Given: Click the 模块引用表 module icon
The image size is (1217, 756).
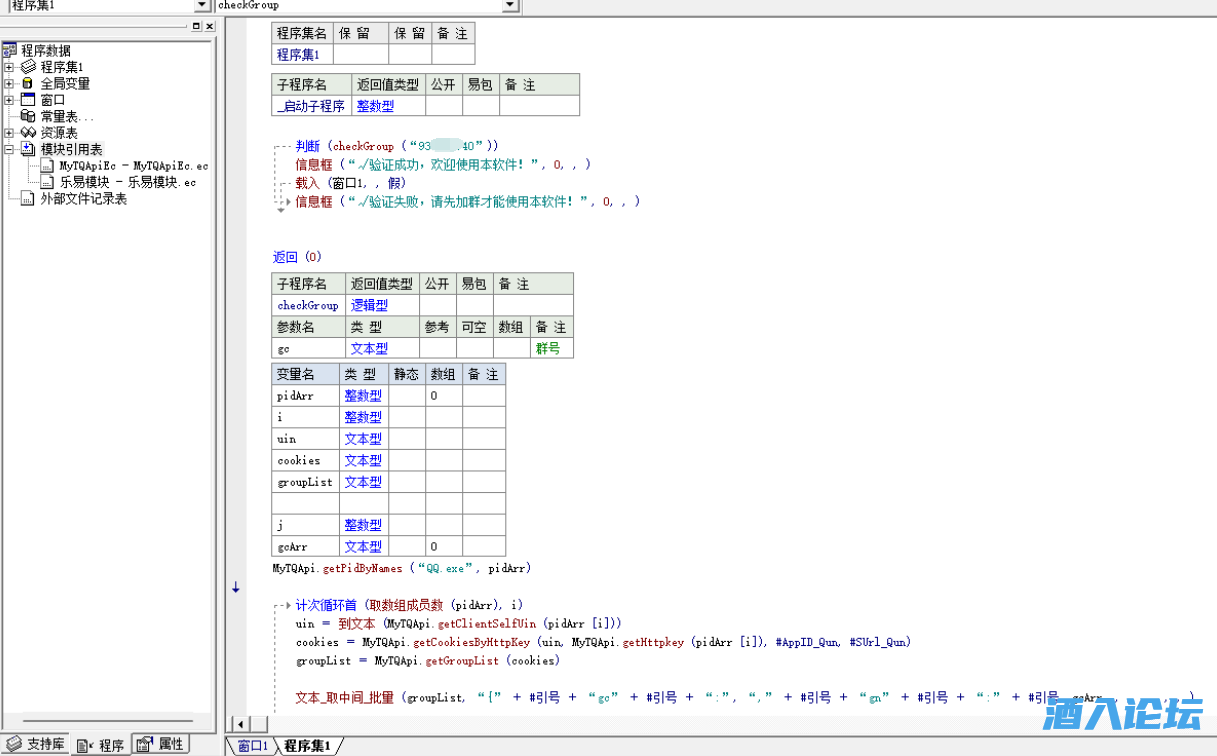Looking at the screenshot, I should click(28, 149).
